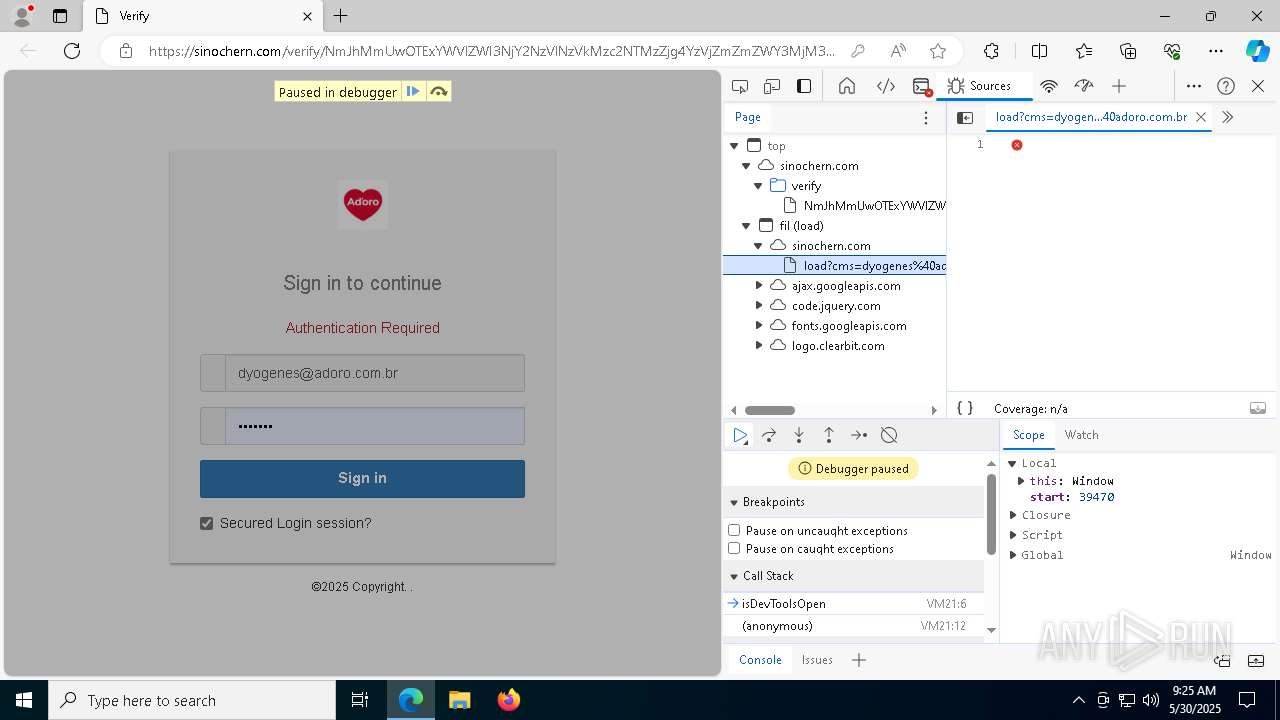
Task: Open the Performance tool gauge icon
Action: (1083, 86)
